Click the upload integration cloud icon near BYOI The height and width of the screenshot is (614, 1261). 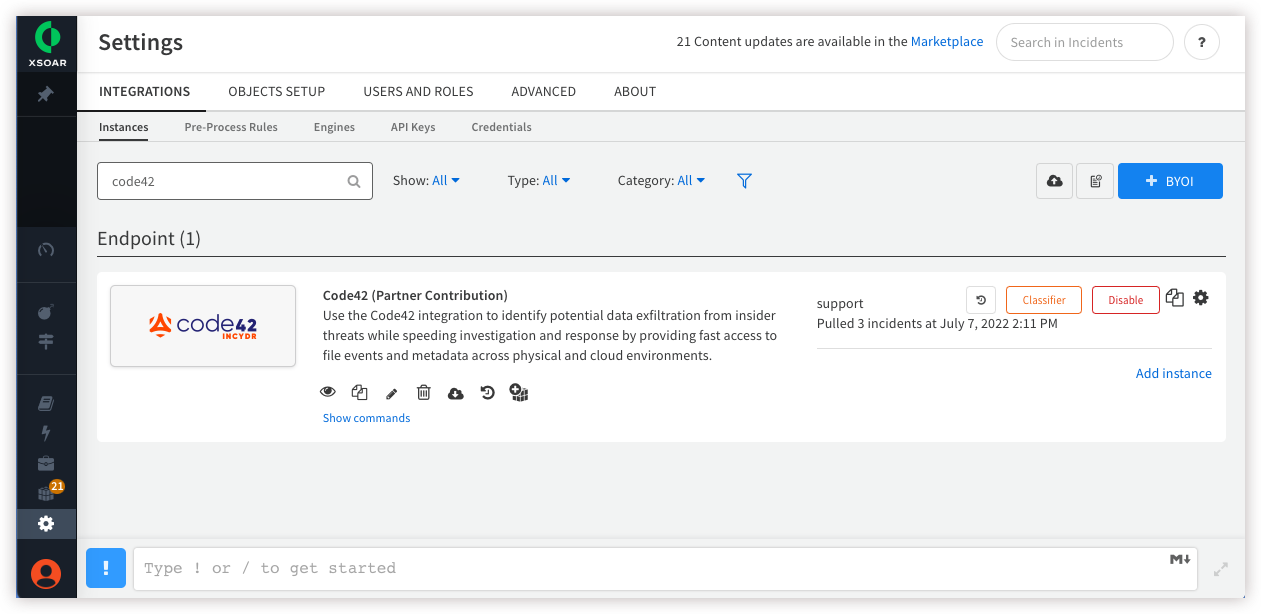(1054, 180)
